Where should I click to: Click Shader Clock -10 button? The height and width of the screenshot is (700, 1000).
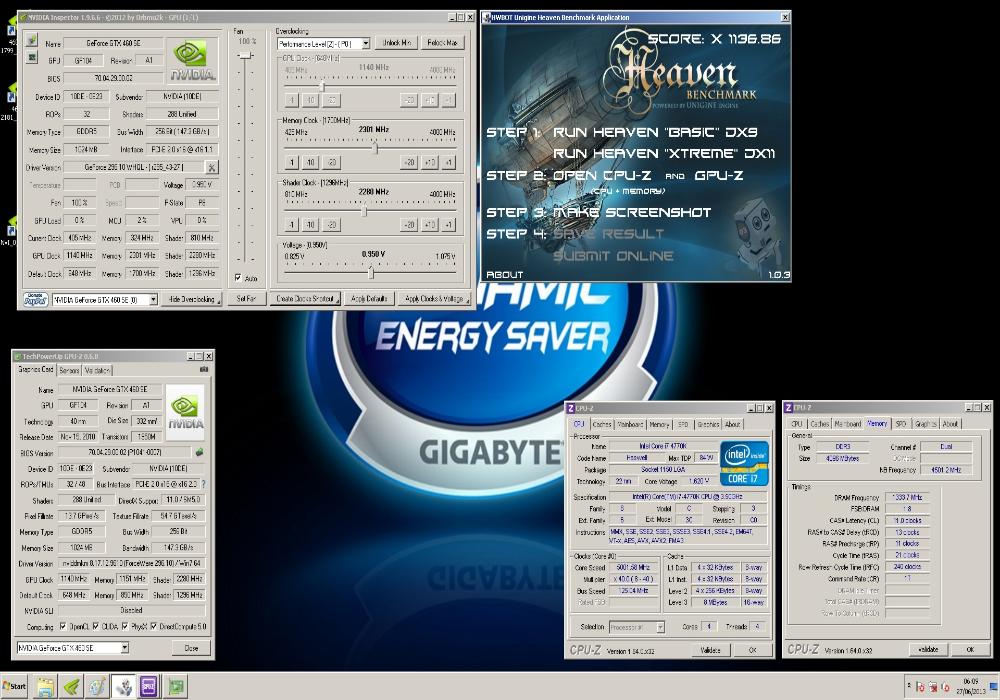(x=311, y=224)
